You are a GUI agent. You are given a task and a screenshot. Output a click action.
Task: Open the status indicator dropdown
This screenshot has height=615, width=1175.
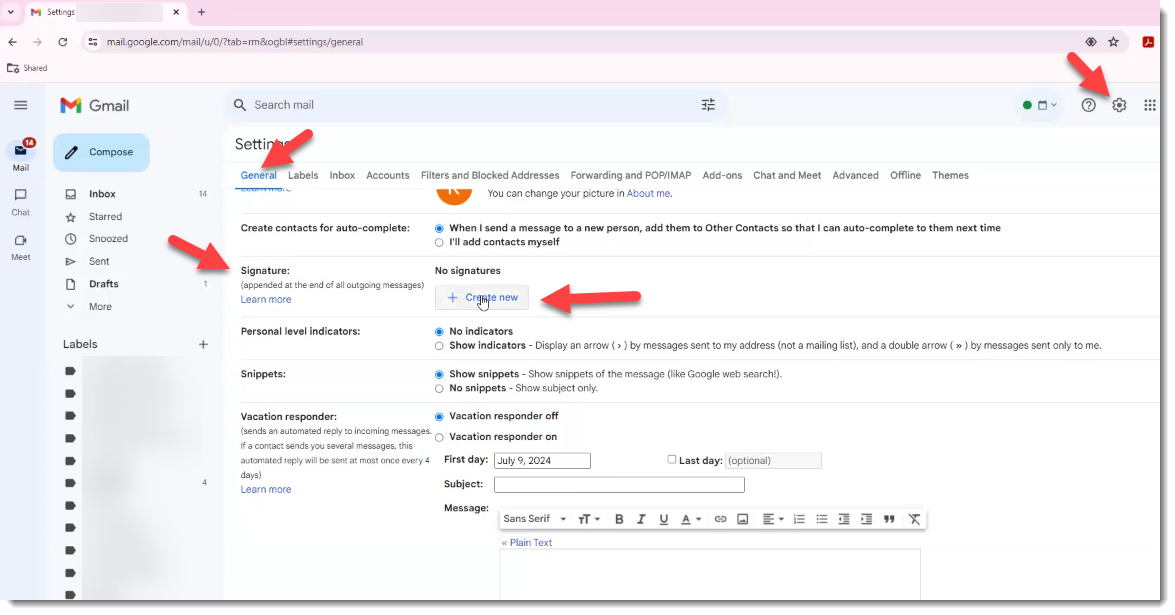(1040, 106)
